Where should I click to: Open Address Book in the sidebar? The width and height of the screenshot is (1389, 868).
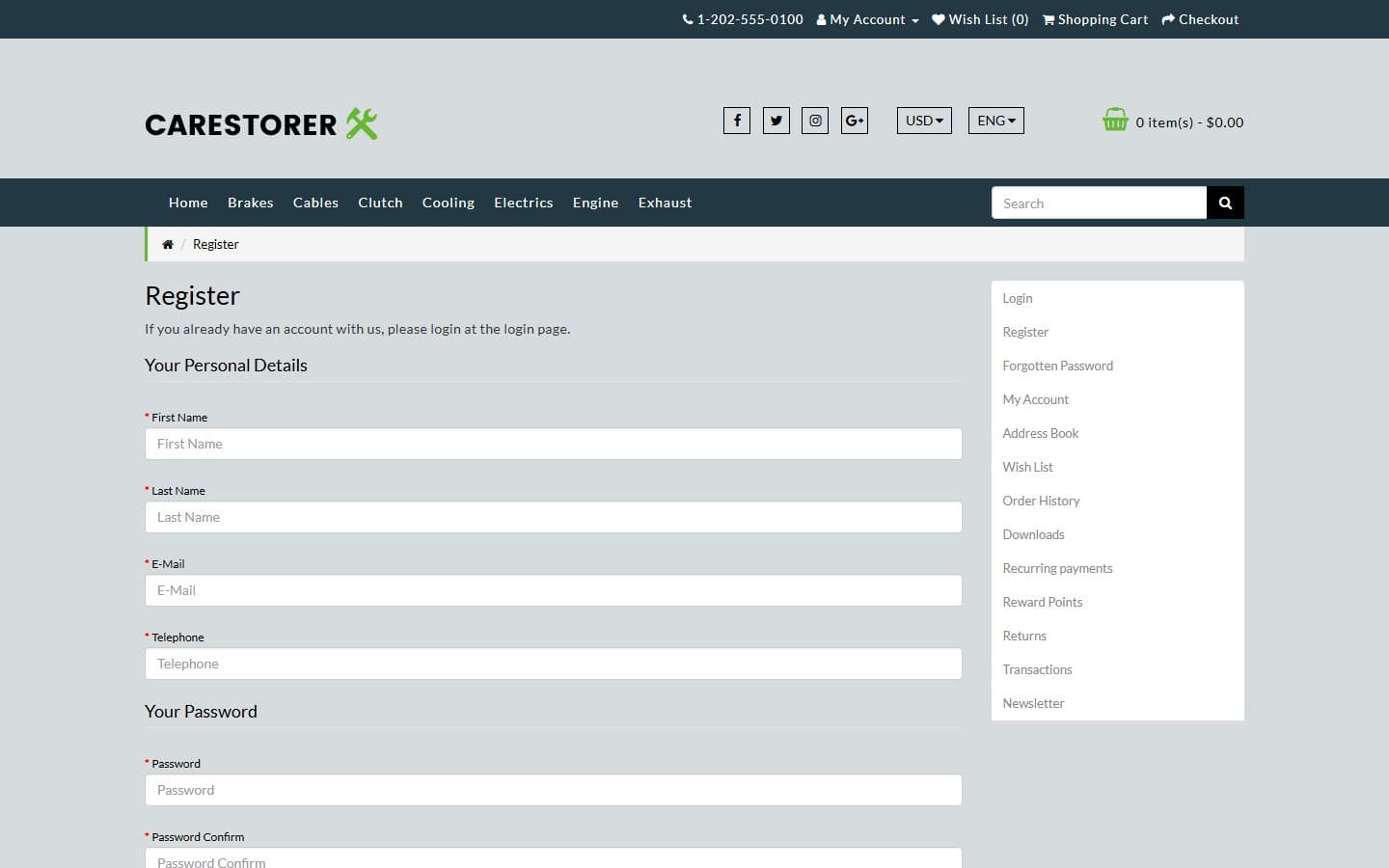(x=1040, y=433)
